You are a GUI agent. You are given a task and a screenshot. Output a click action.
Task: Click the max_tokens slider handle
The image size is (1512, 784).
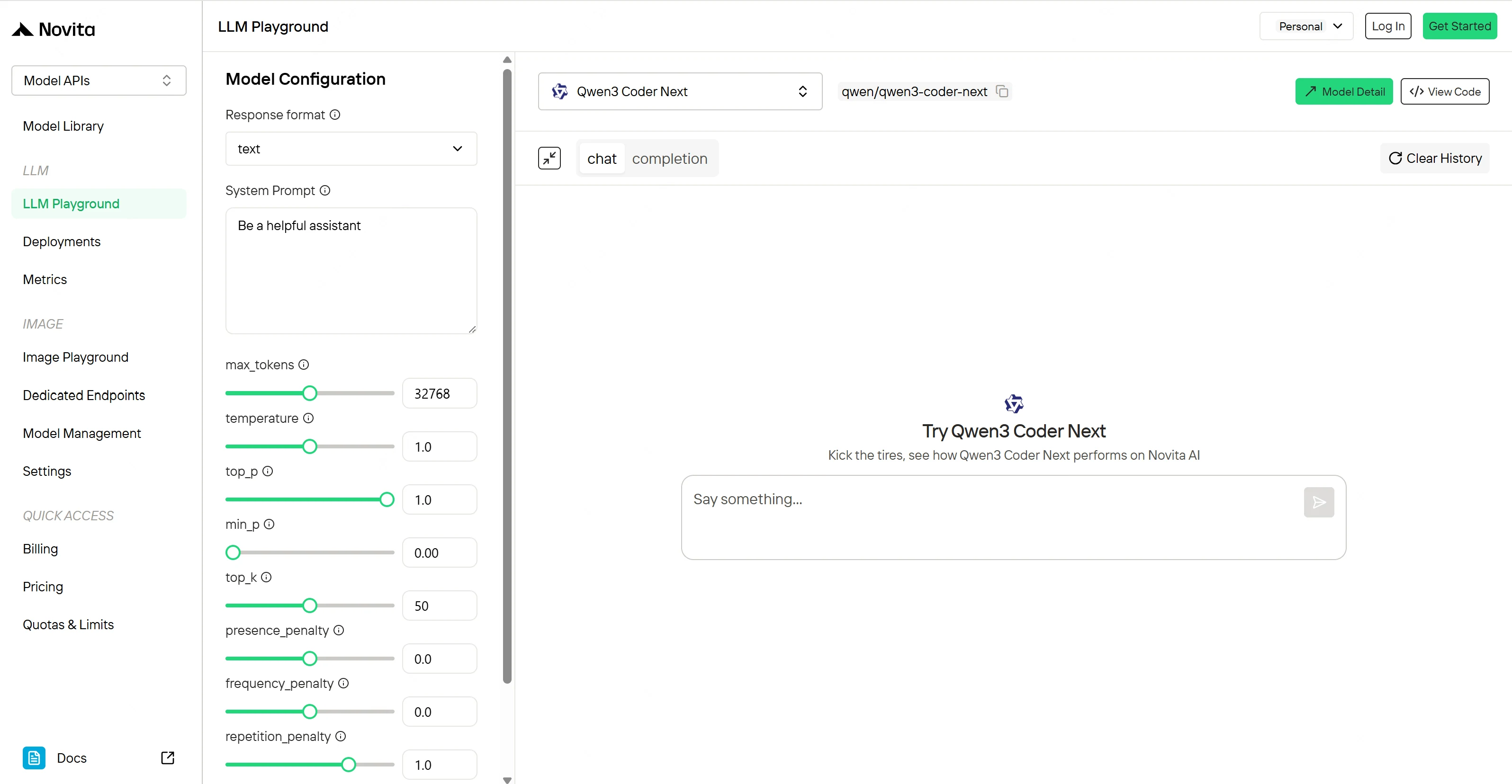tap(310, 393)
